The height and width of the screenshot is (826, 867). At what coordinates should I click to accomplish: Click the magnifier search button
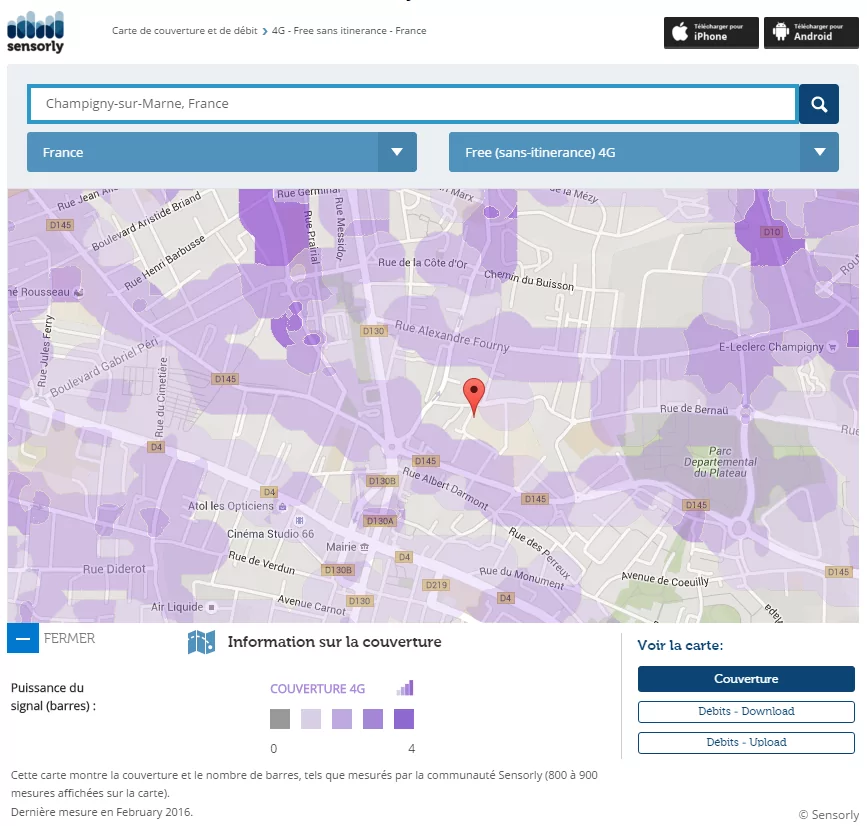tap(818, 104)
